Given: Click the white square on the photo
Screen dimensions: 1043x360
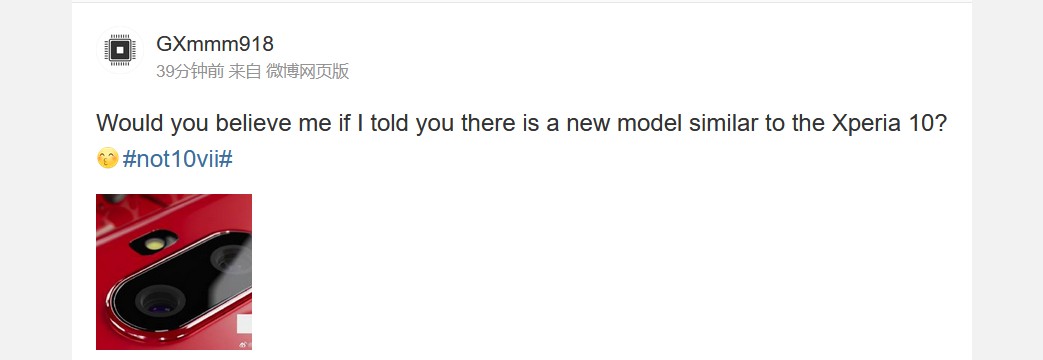Looking at the screenshot, I should [x=245, y=324].
